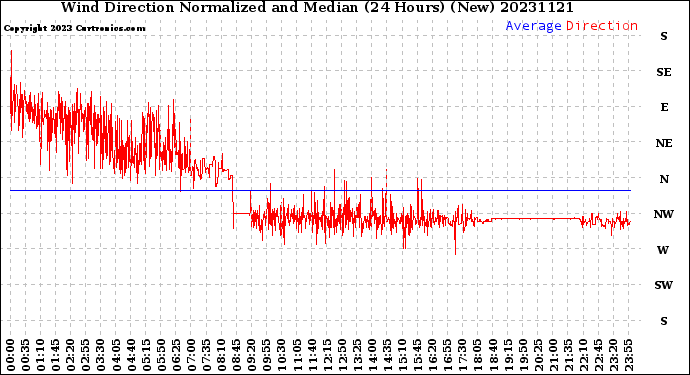
Task: Select the 03:30 time label
Action: [x=101, y=356]
